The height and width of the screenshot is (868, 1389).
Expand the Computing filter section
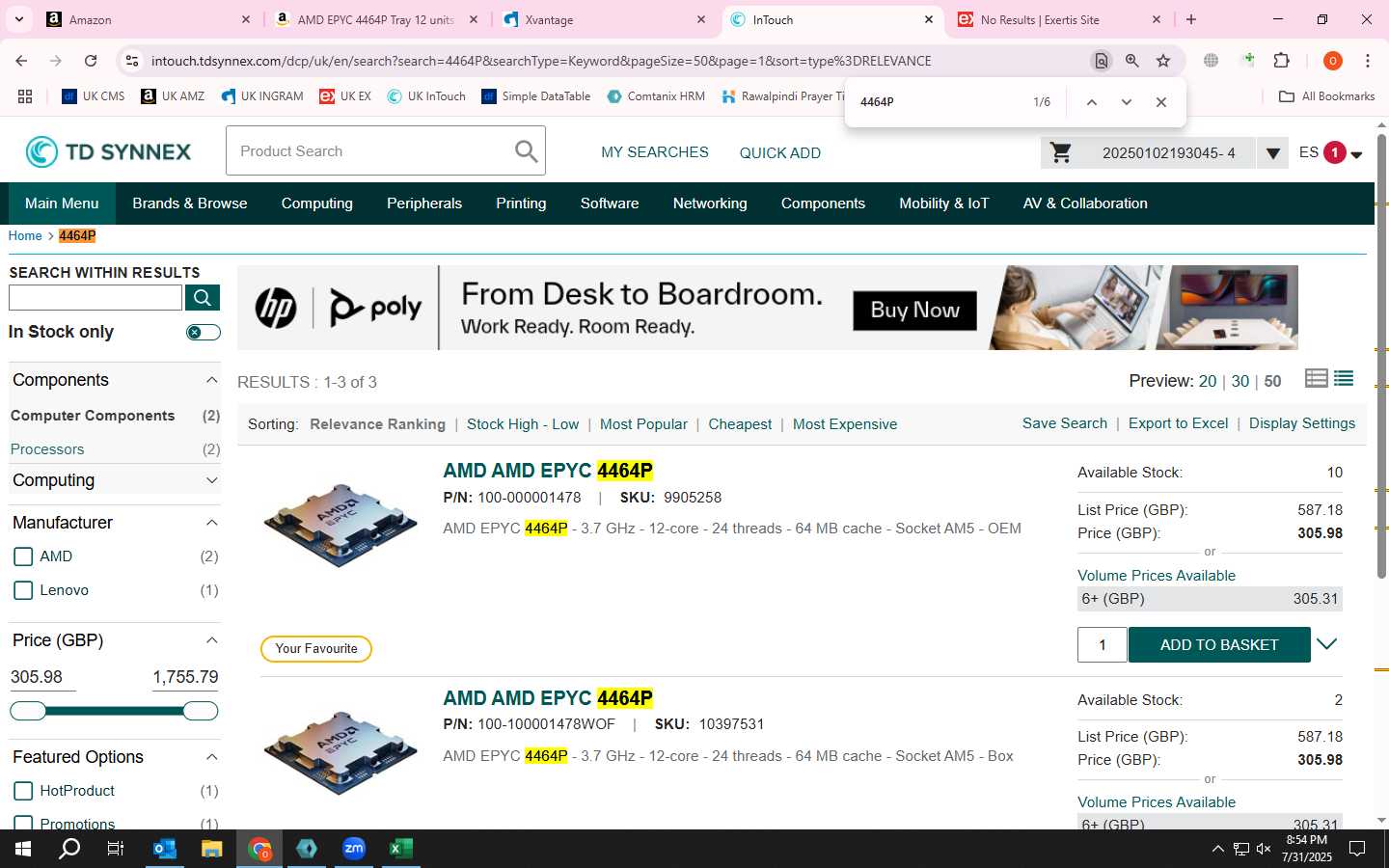coord(211,480)
